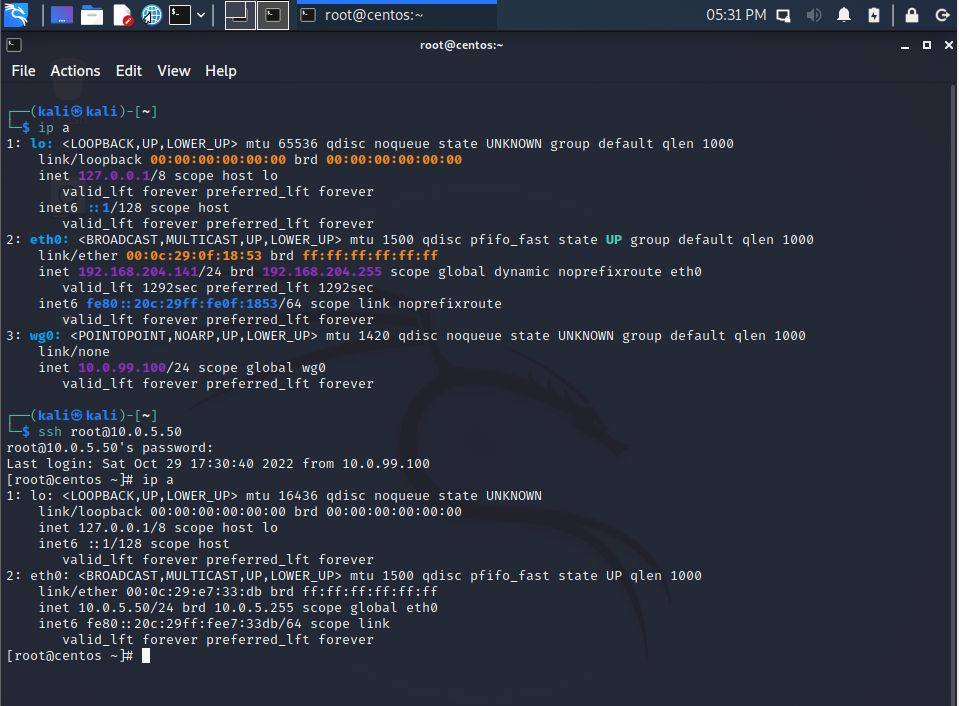Click the 'Last login' line text

(x=218, y=464)
